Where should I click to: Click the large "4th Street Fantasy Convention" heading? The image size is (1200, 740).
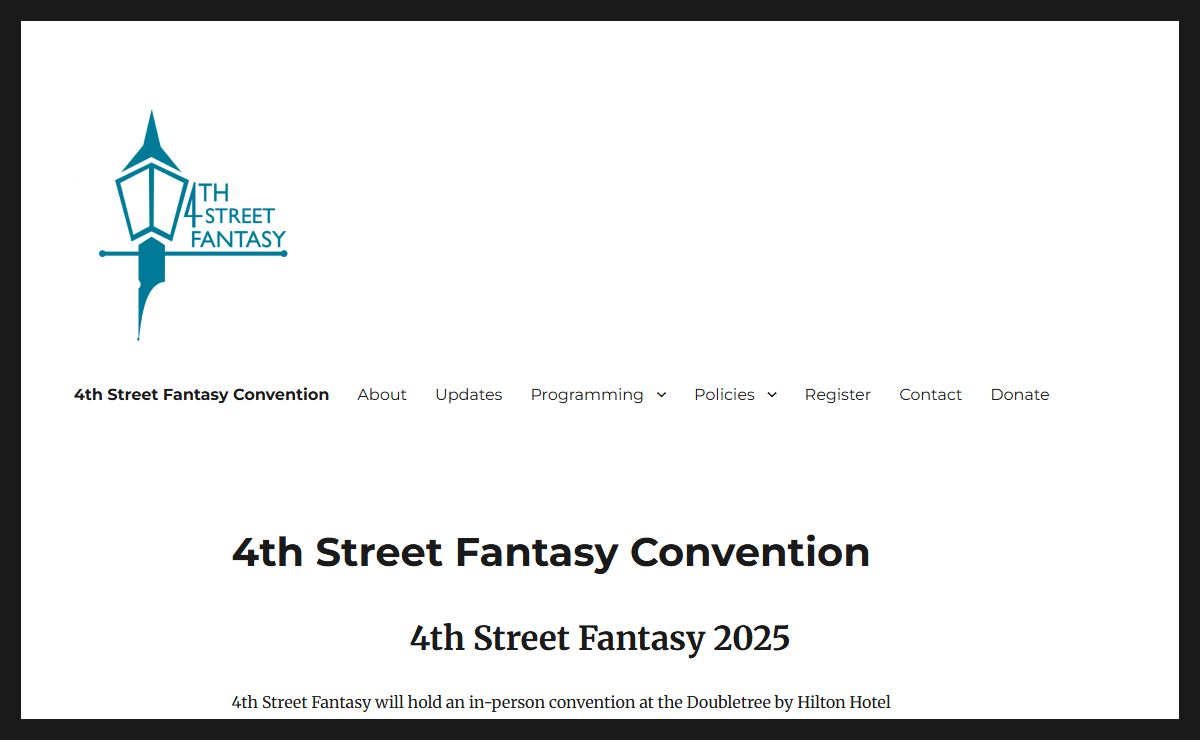[x=551, y=552]
